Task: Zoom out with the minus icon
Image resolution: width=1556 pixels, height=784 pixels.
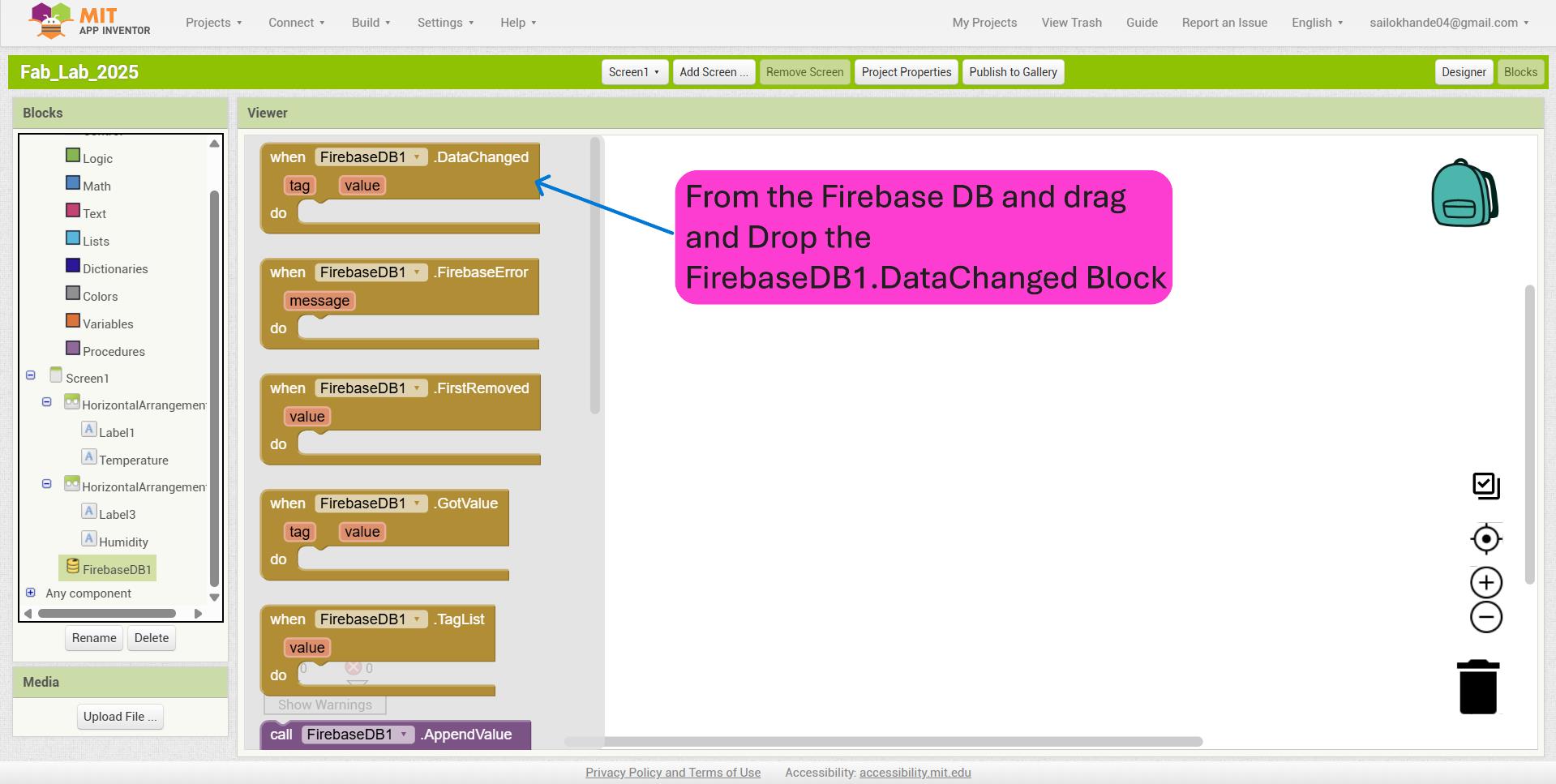Action: click(x=1485, y=617)
